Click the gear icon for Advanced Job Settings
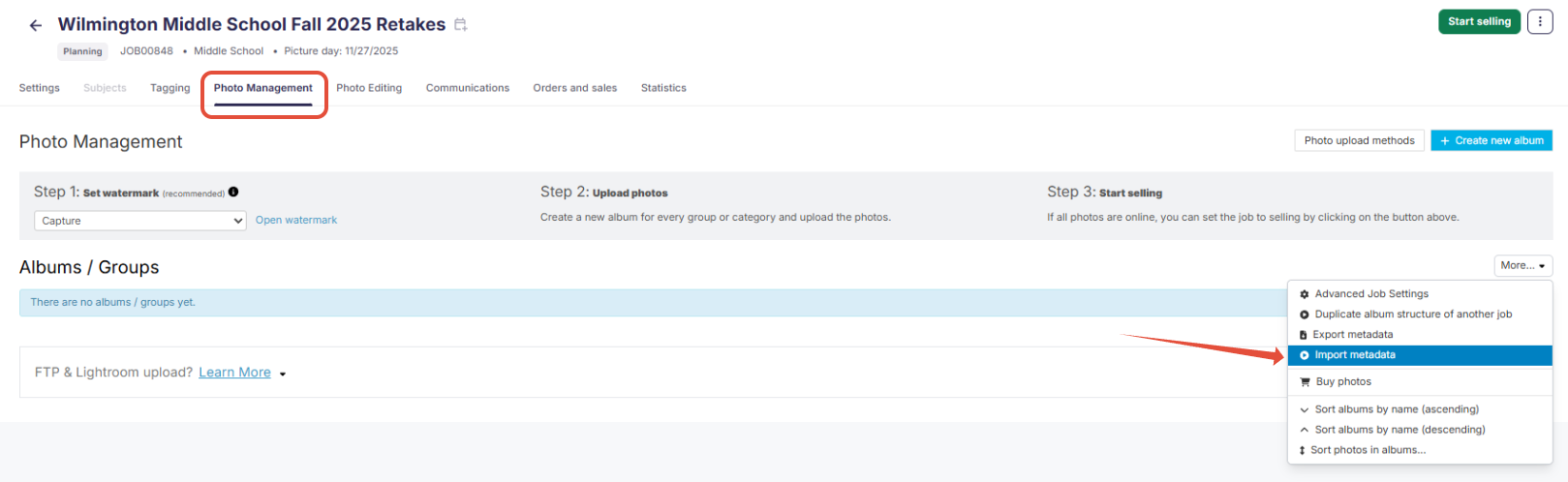The height and width of the screenshot is (482, 1568). 1305,294
